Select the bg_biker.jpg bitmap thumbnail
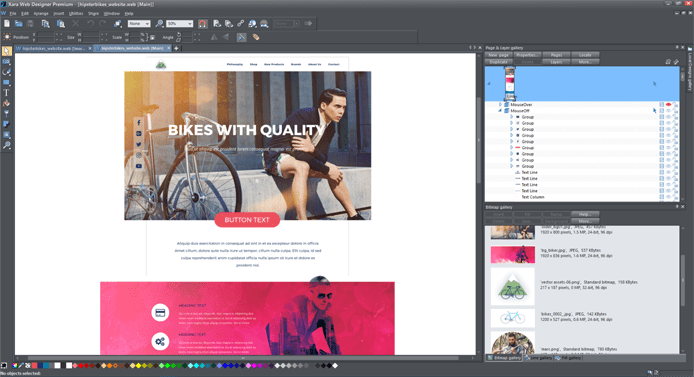This screenshot has width=694, height=377. [x=513, y=254]
